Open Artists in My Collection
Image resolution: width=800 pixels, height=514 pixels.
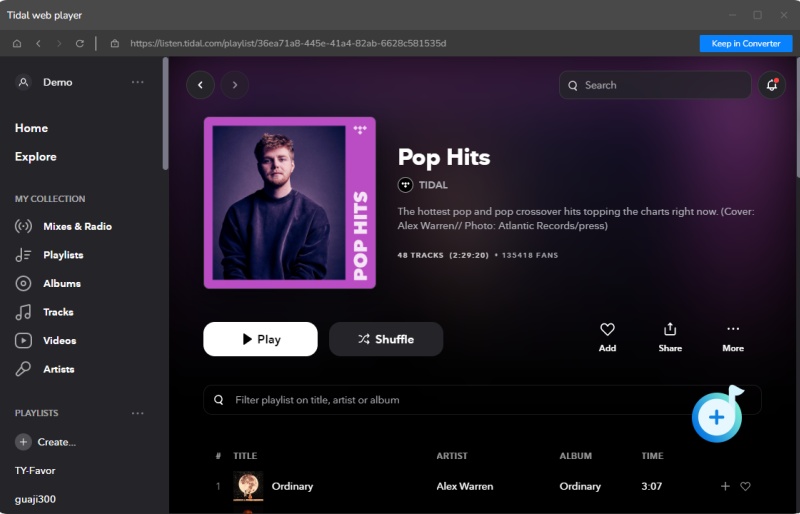click(x=44, y=369)
